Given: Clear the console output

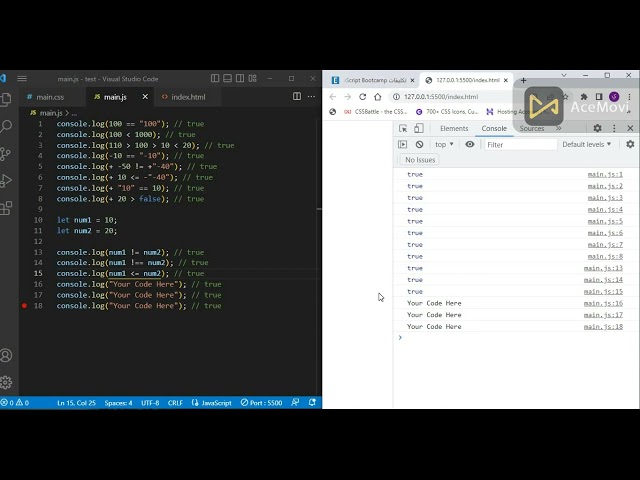Looking at the screenshot, I should coord(419,144).
